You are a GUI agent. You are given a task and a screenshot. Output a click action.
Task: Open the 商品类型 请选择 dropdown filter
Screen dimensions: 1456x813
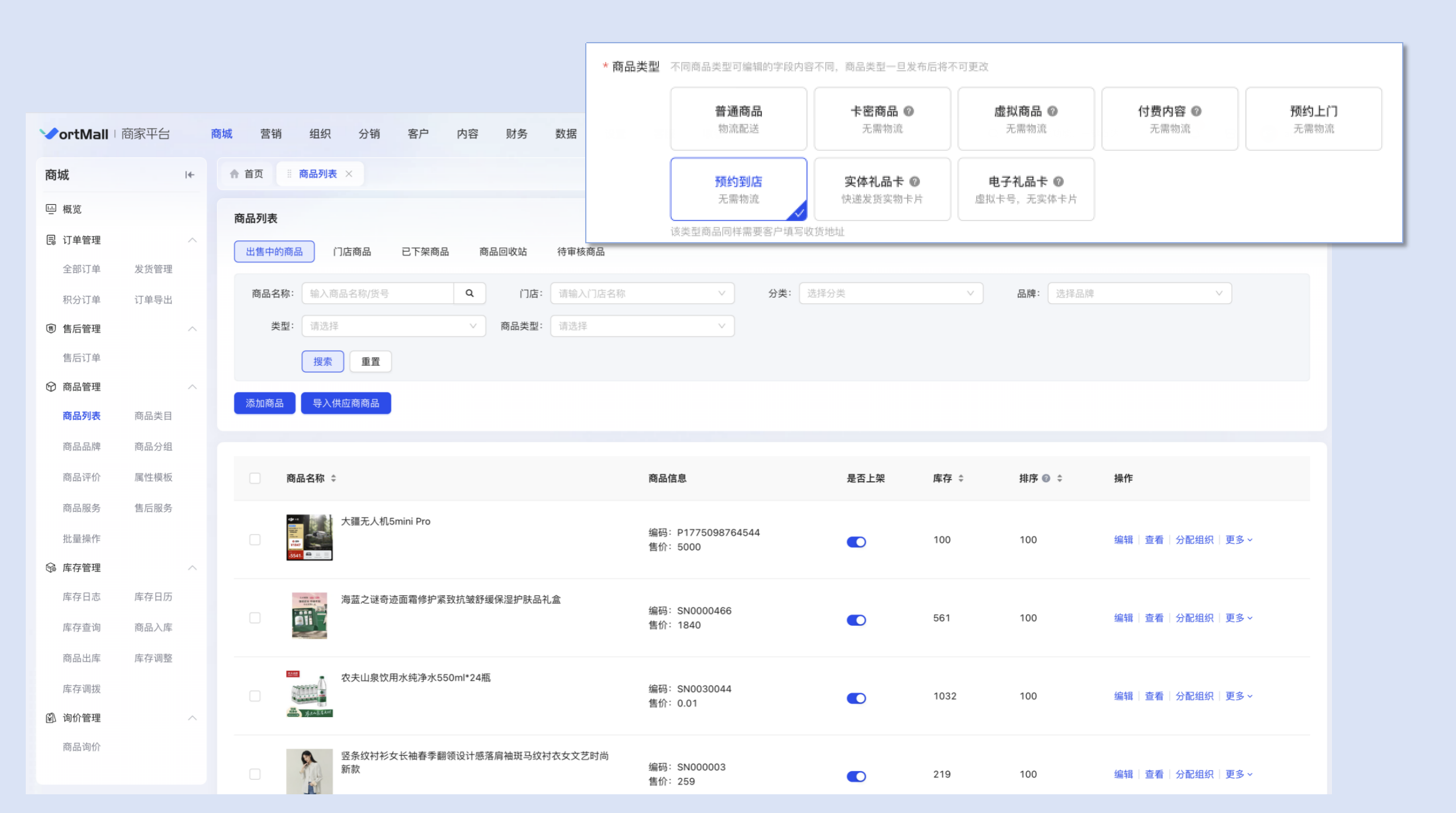point(641,326)
